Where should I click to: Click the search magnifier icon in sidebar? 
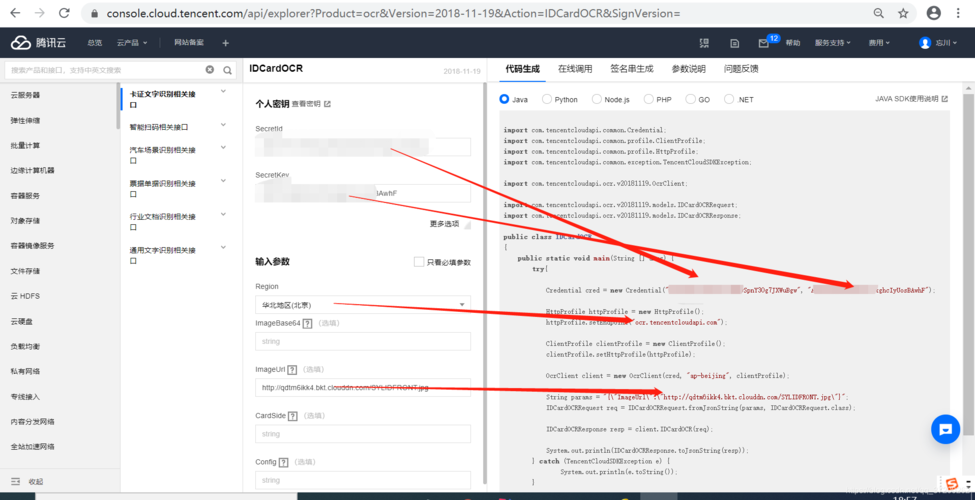coord(228,70)
